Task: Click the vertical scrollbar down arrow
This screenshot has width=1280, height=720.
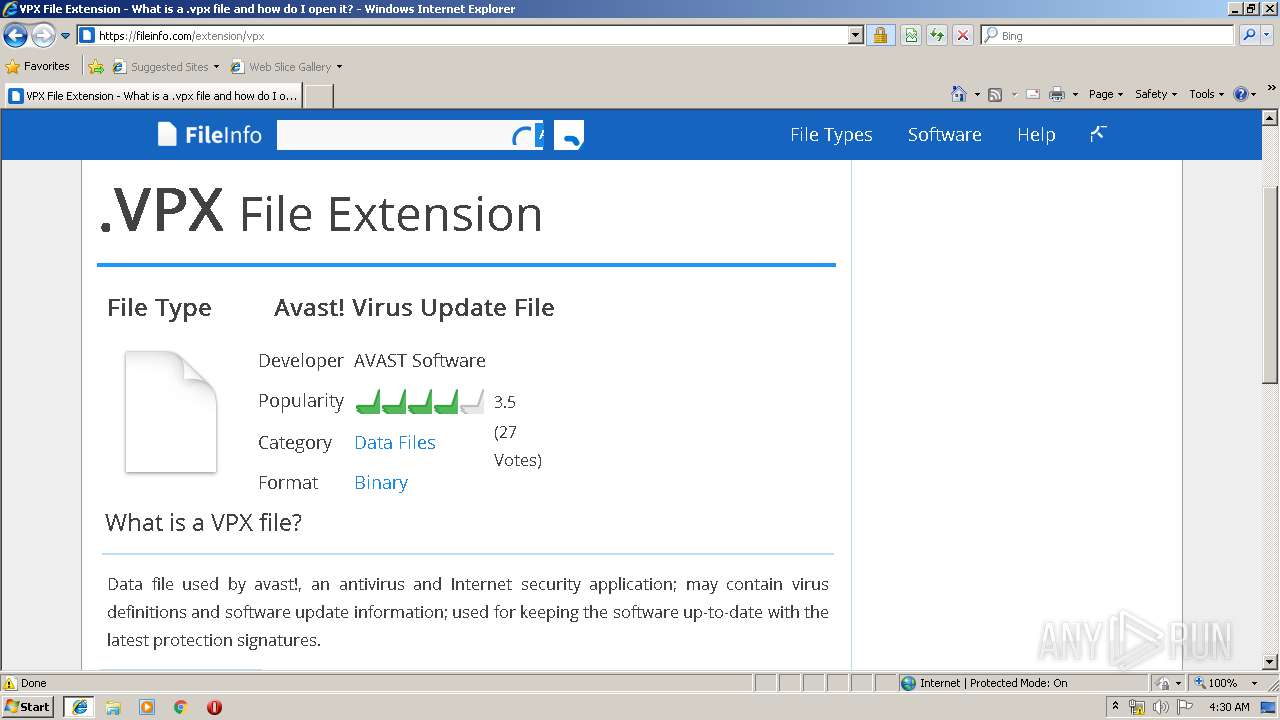Action: 1270,662
